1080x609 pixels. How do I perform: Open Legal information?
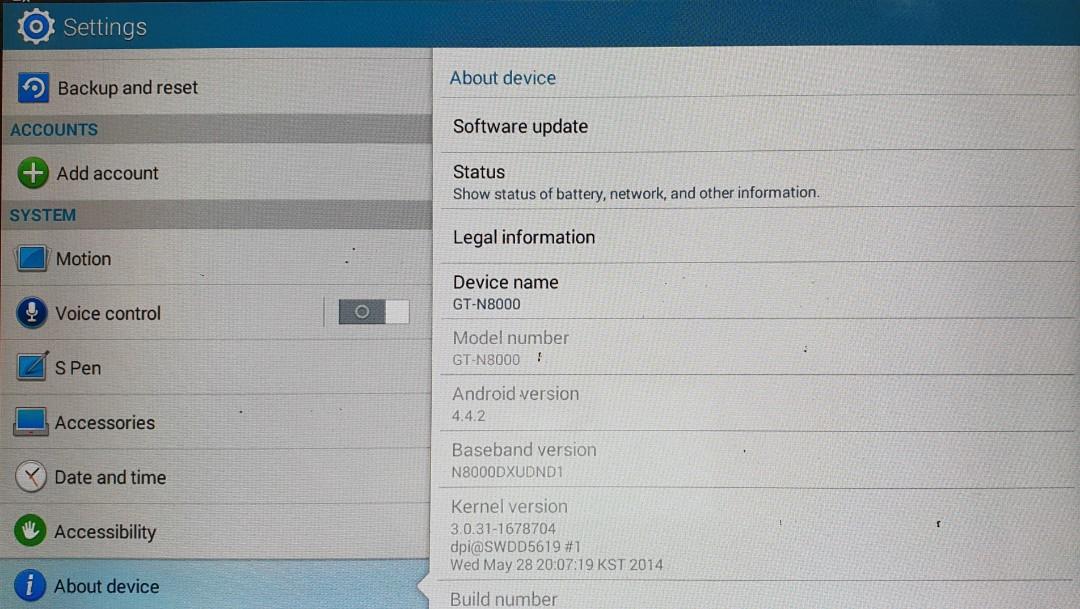(x=524, y=237)
